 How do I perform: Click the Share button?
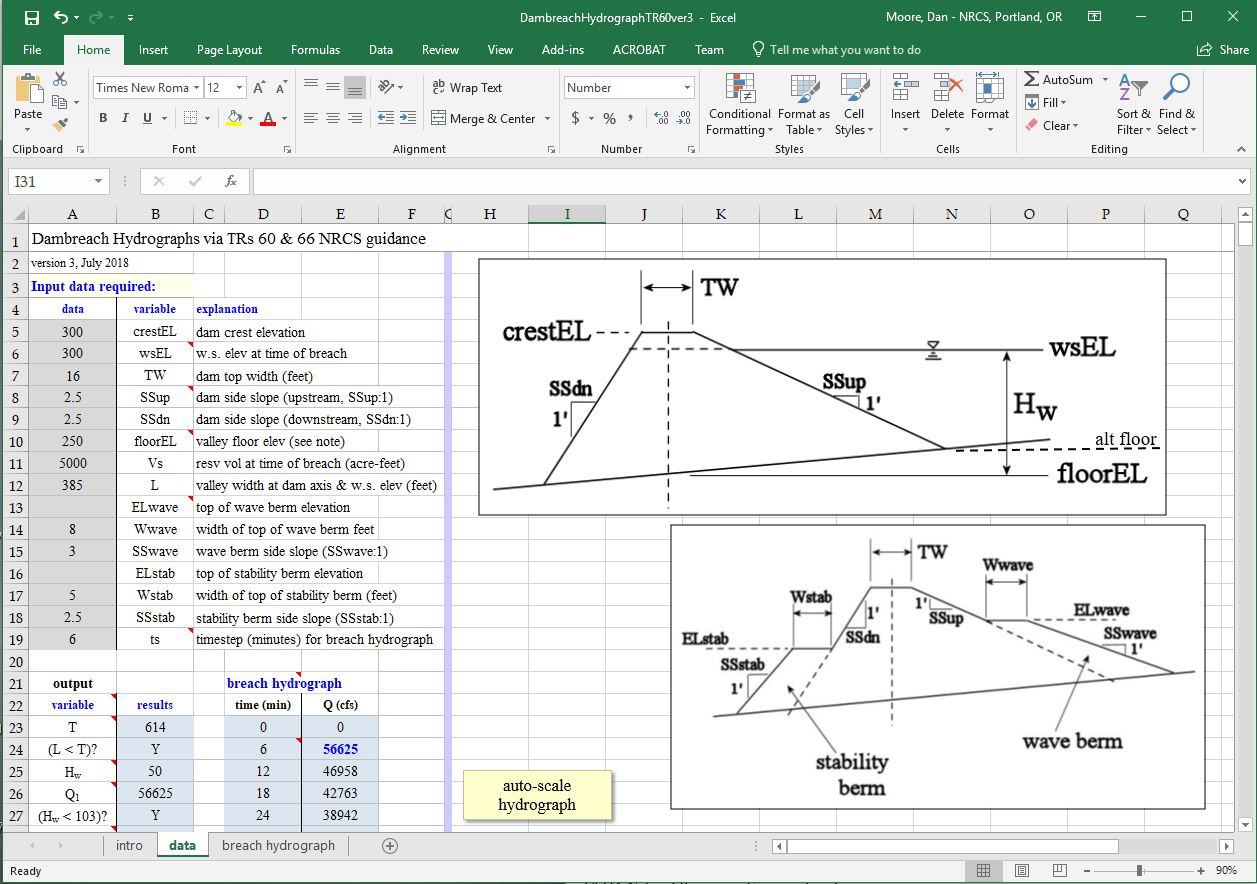click(x=1223, y=50)
